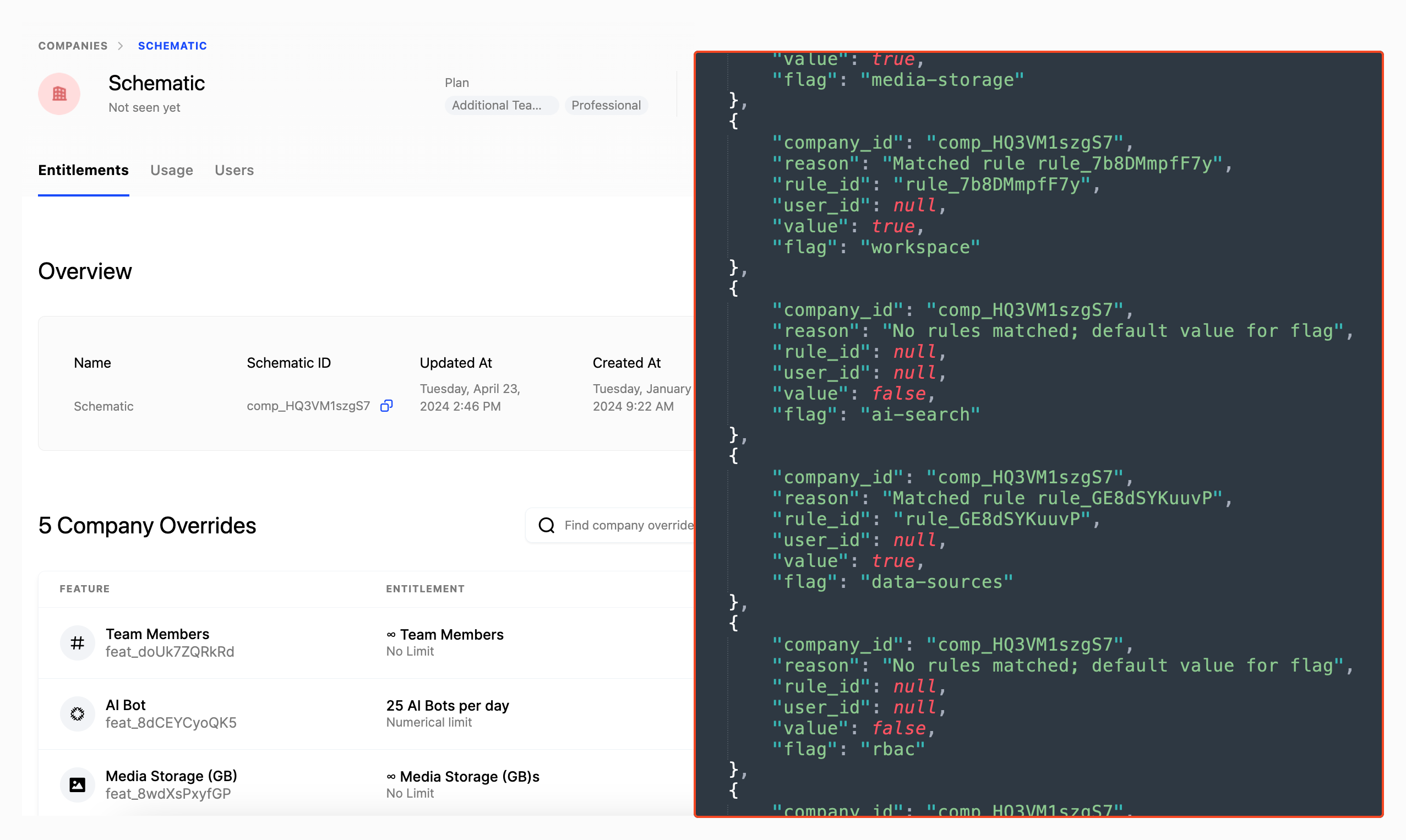Go back to Companies breadcrumb
This screenshot has width=1406, height=840.
click(73, 46)
